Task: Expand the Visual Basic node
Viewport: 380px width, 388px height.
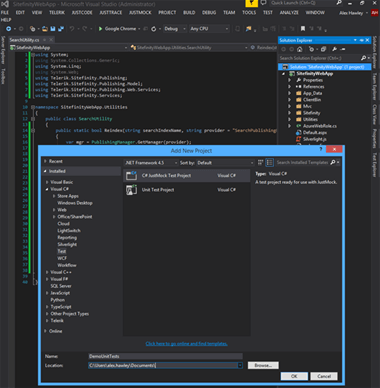Action: (47, 182)
